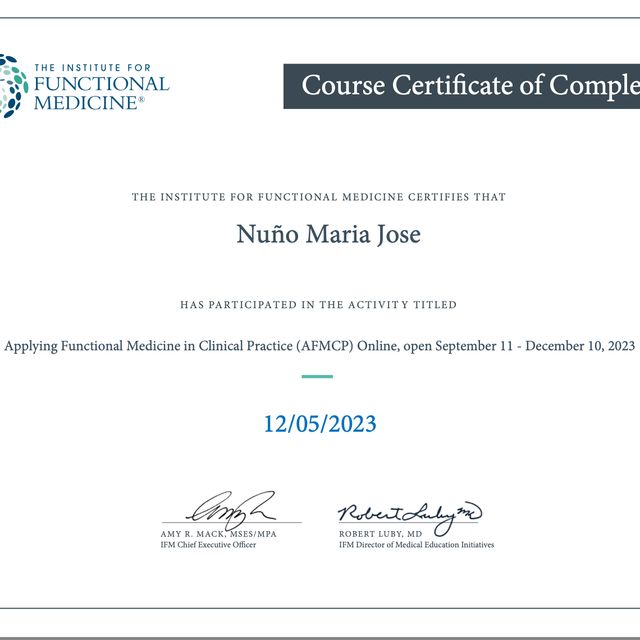This screenshot has width=640, height=640.
Task: Select the recipient name 'Nuño Maria Jose'
Action: point(329,235)
